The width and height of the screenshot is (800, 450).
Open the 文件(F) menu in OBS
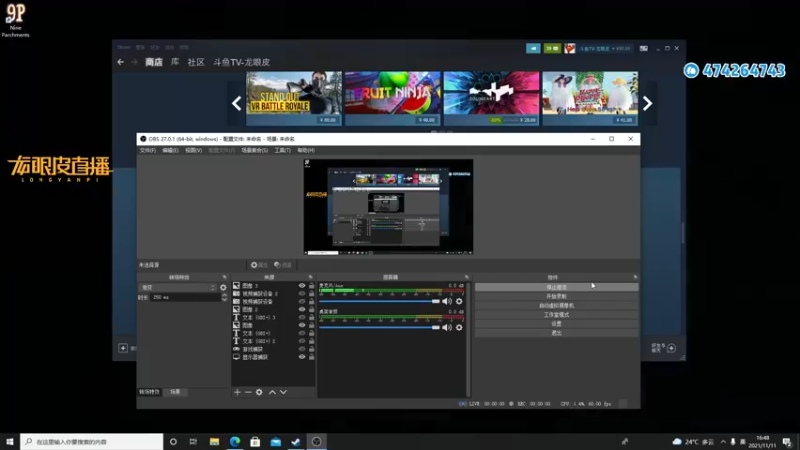click(x=147, y=150)
